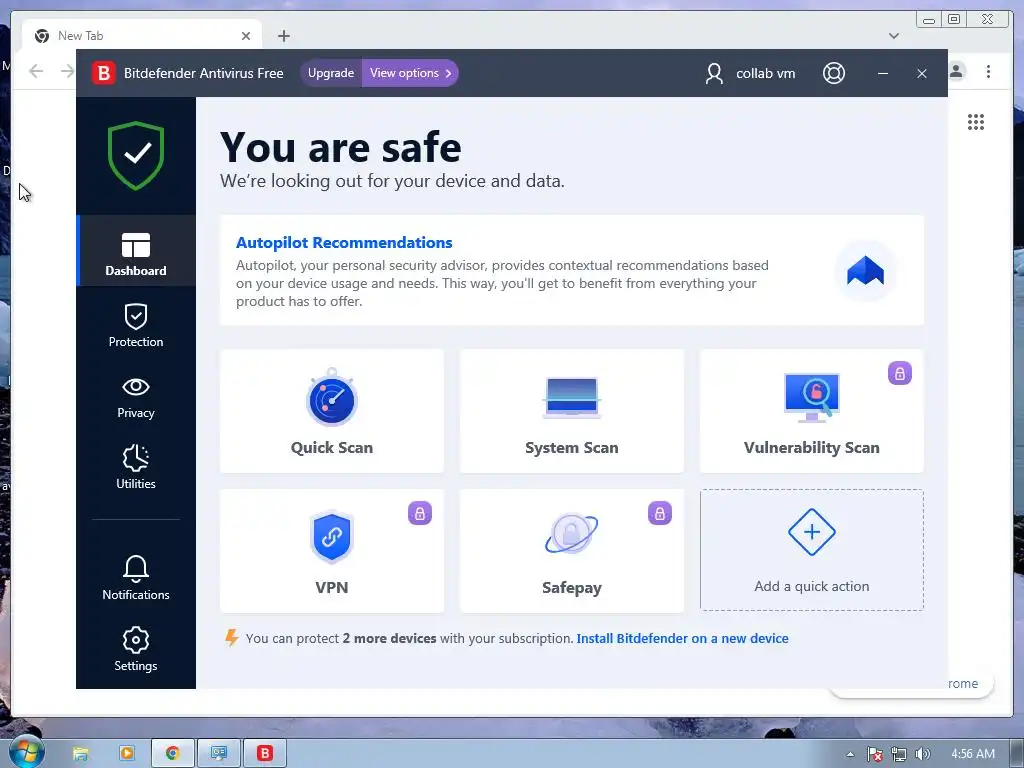Viewport: 1024px width, 768px height.
Task: Show the Notifications panel
Action: 136,577
